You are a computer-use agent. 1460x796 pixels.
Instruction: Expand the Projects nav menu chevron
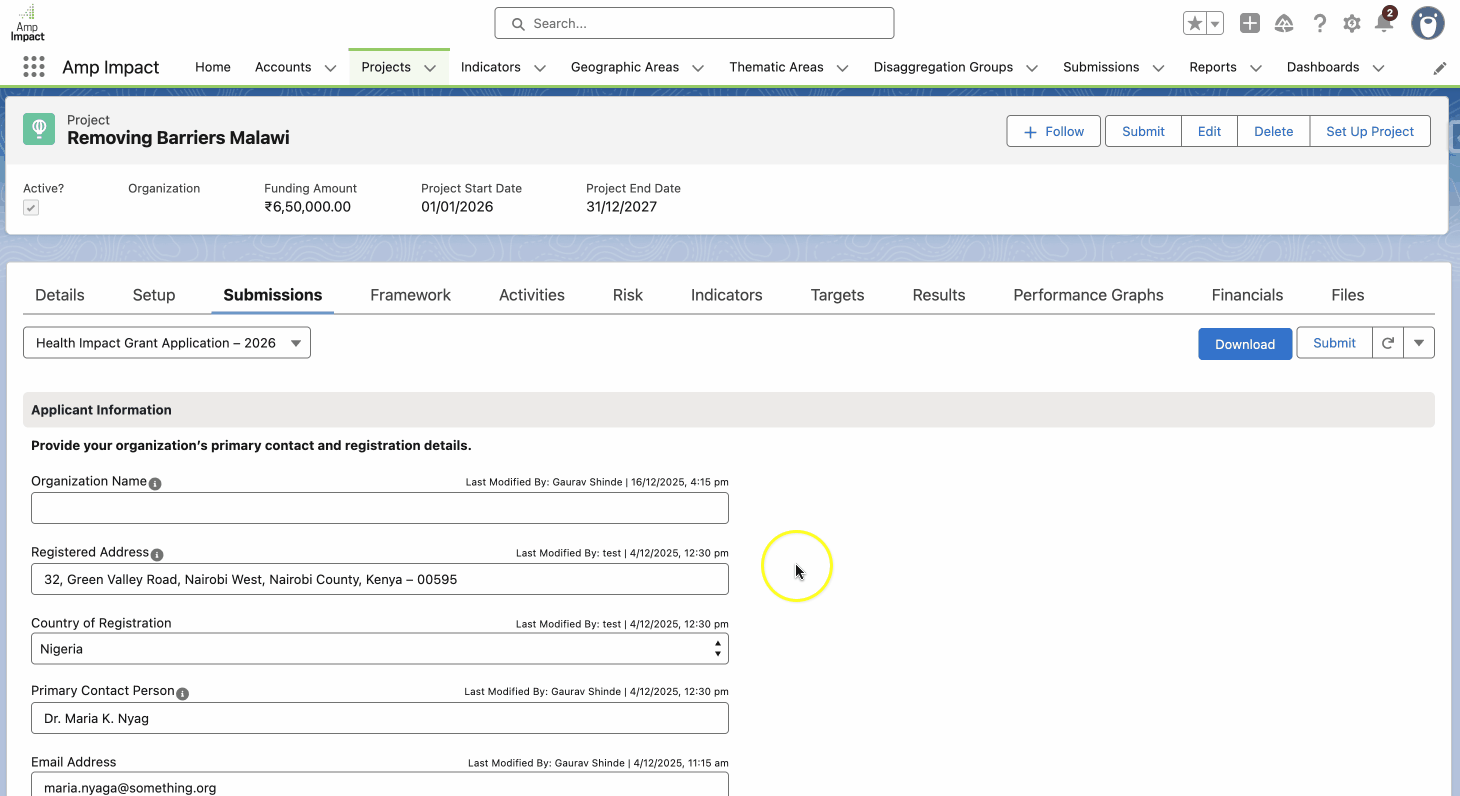pyautogui.click(x=430, y=68)
